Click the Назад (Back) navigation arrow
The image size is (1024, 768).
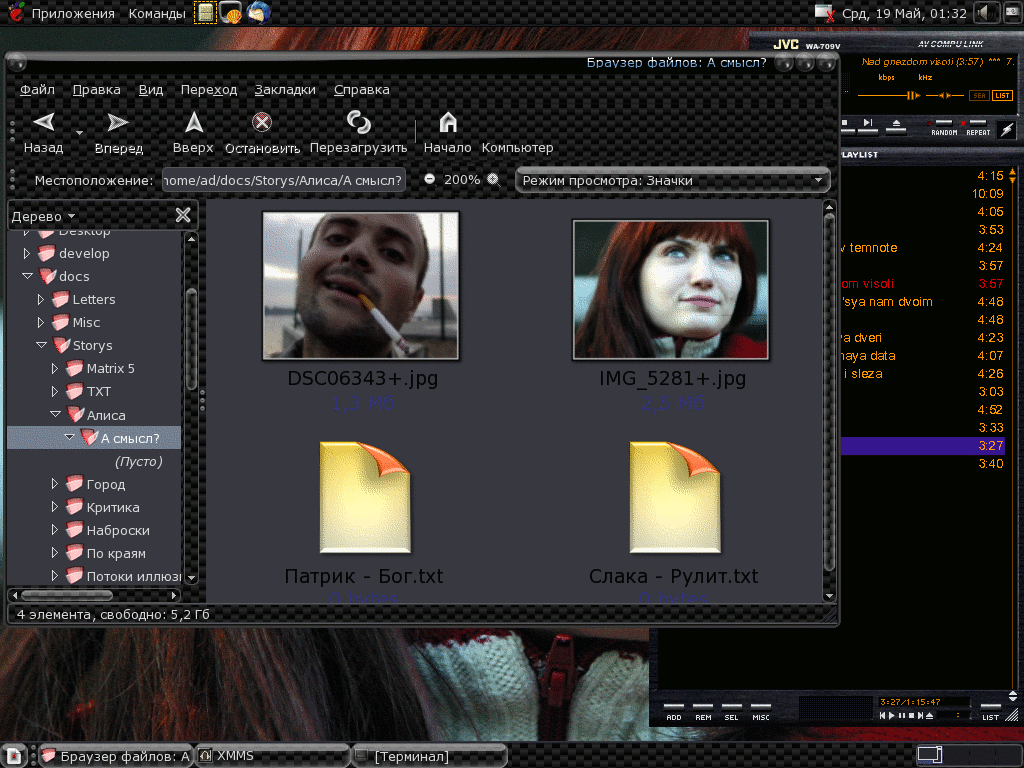tap(43, 123)
